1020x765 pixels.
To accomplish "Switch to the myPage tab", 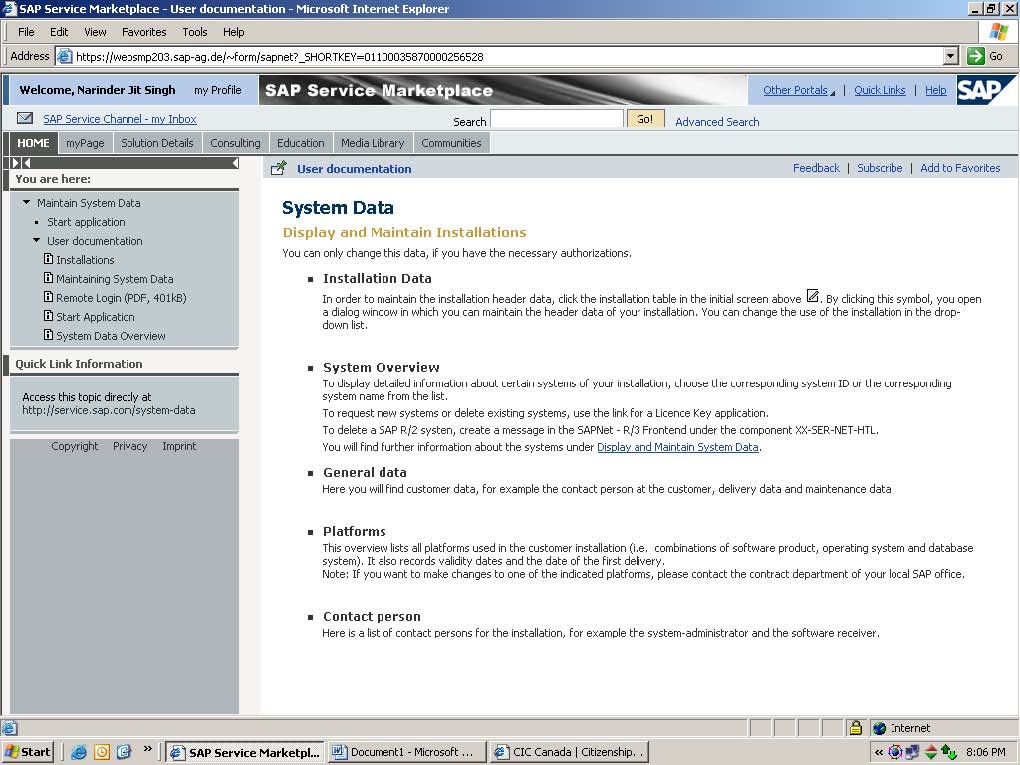I will pyautogui.click(x=85, y=143).
